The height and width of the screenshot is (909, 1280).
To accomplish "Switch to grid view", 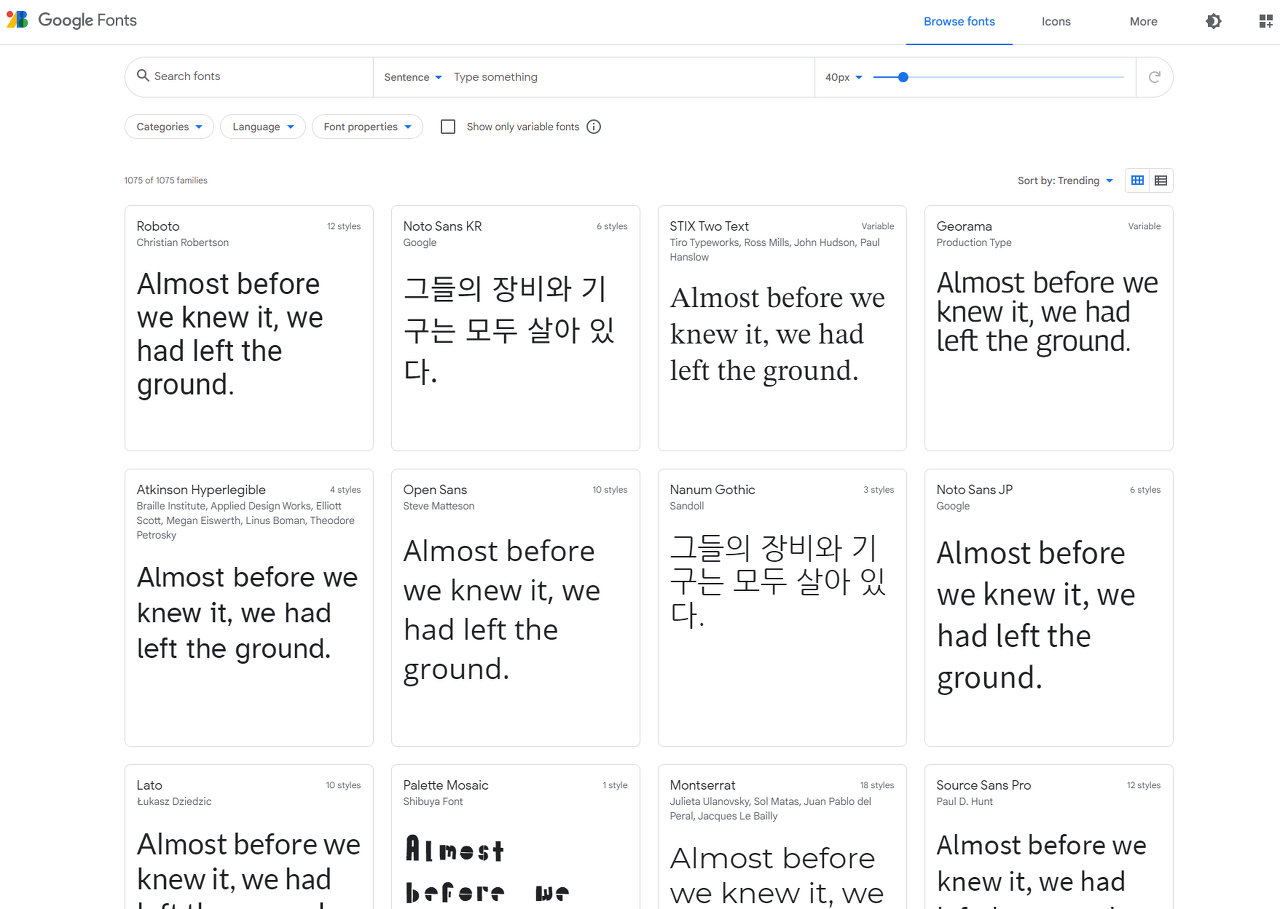I will [1137, 181].
